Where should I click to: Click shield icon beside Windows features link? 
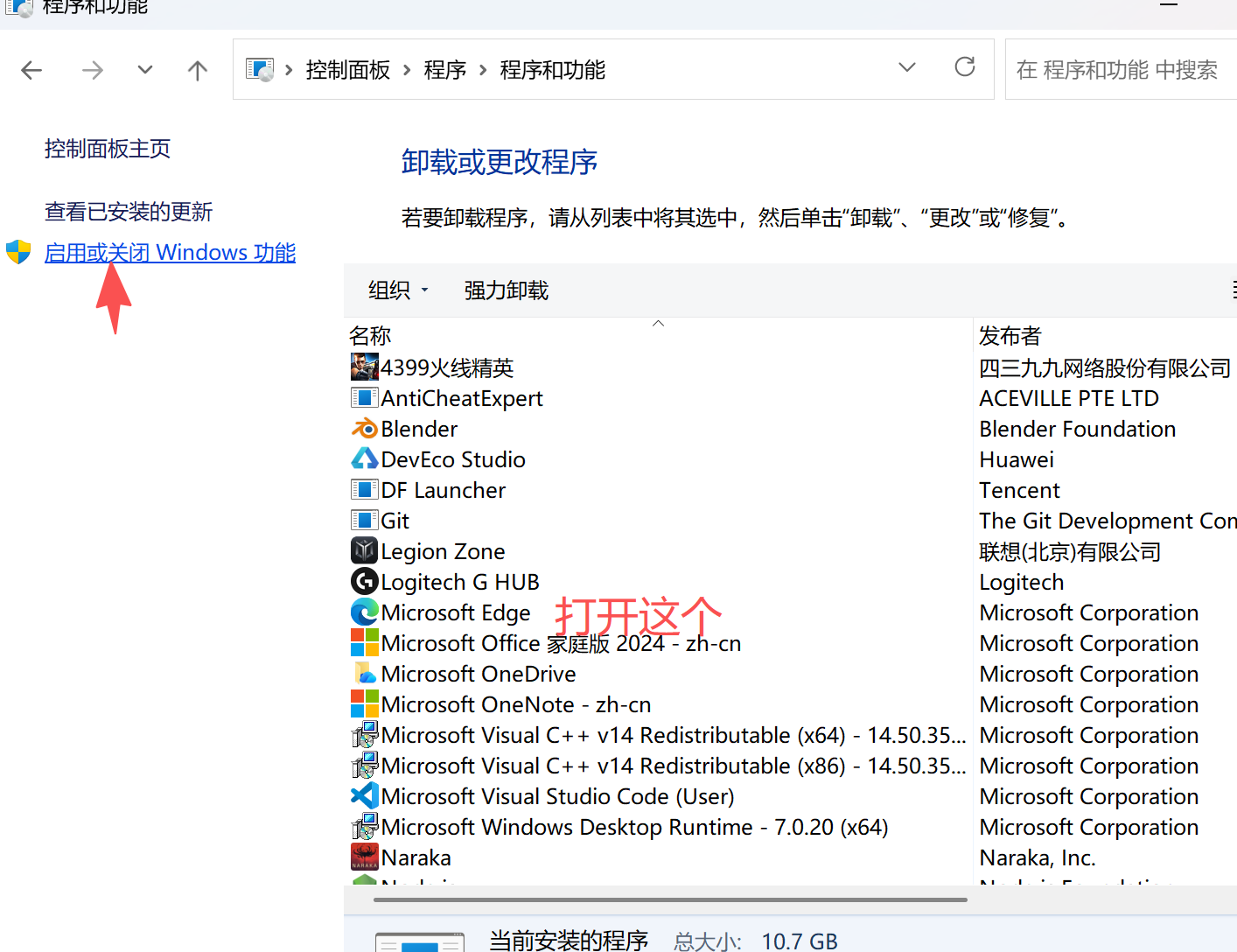click(x=18, y=252)
